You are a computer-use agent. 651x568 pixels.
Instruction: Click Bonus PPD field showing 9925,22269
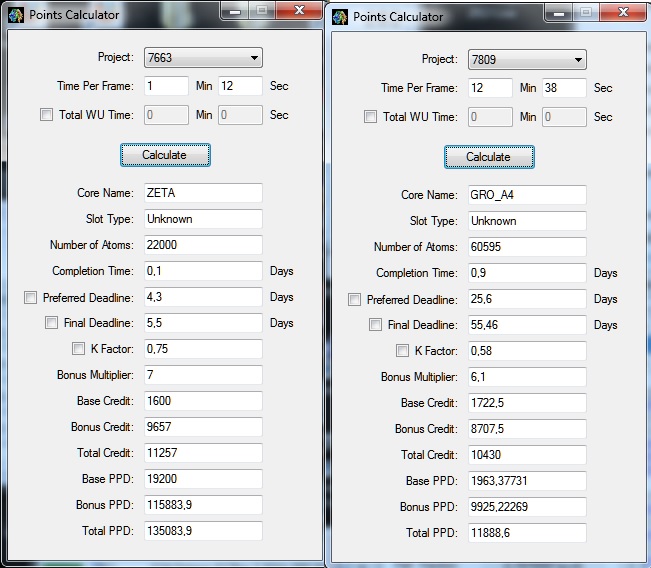pyautogui.click(x=527, y=507)
